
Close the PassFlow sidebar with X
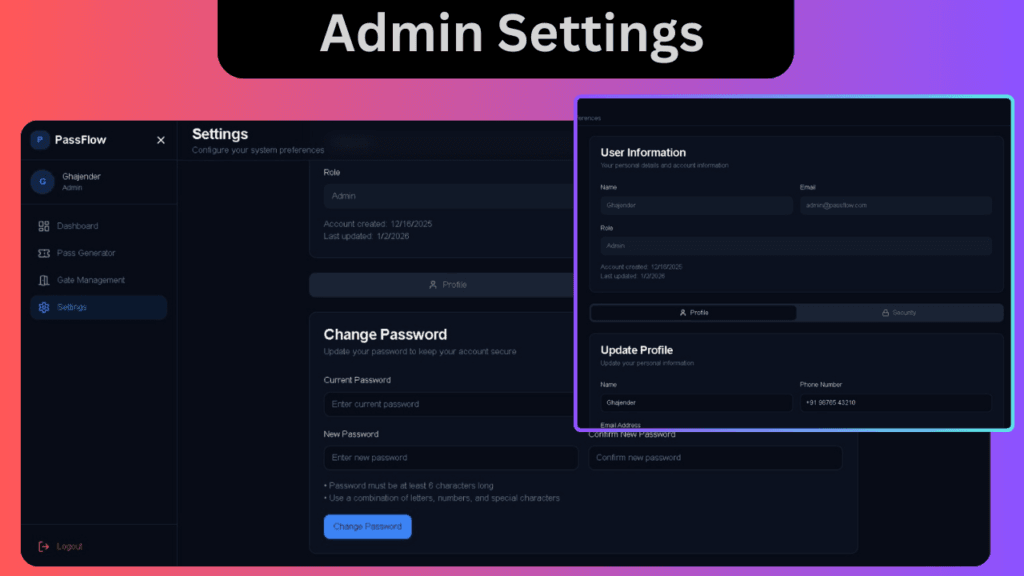click(x=161, y=140)
